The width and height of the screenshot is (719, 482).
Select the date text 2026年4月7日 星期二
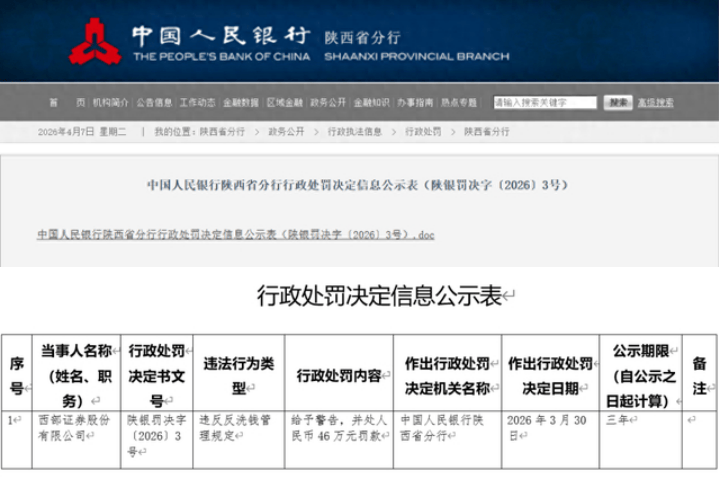pos(82,132)
